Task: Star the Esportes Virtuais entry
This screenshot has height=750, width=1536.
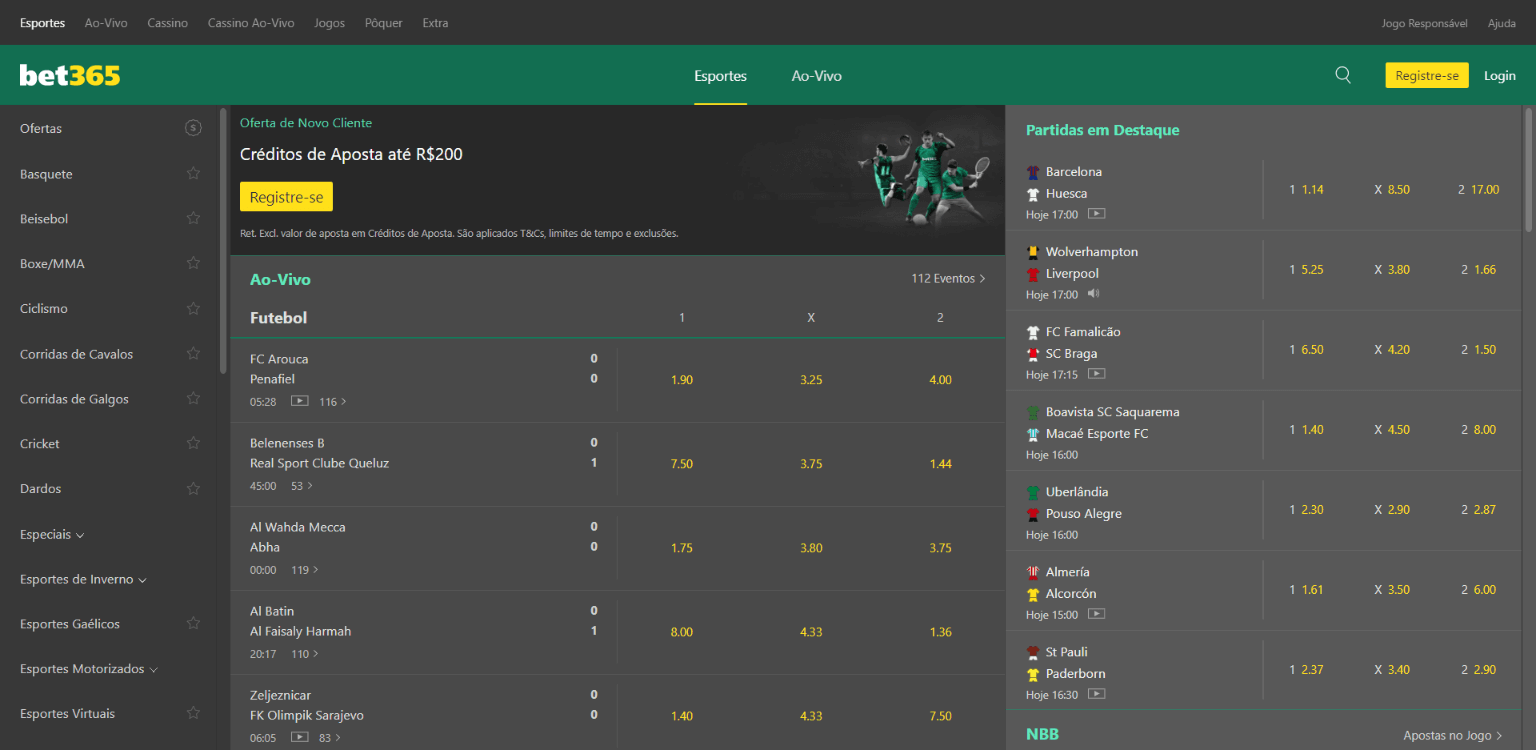Action: click(x=193, y=713)
